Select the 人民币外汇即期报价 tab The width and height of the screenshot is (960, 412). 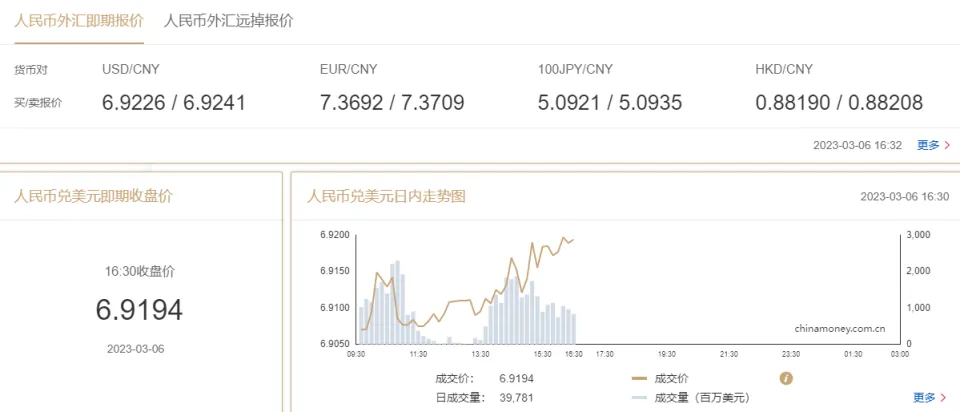[x=79, y=21]
